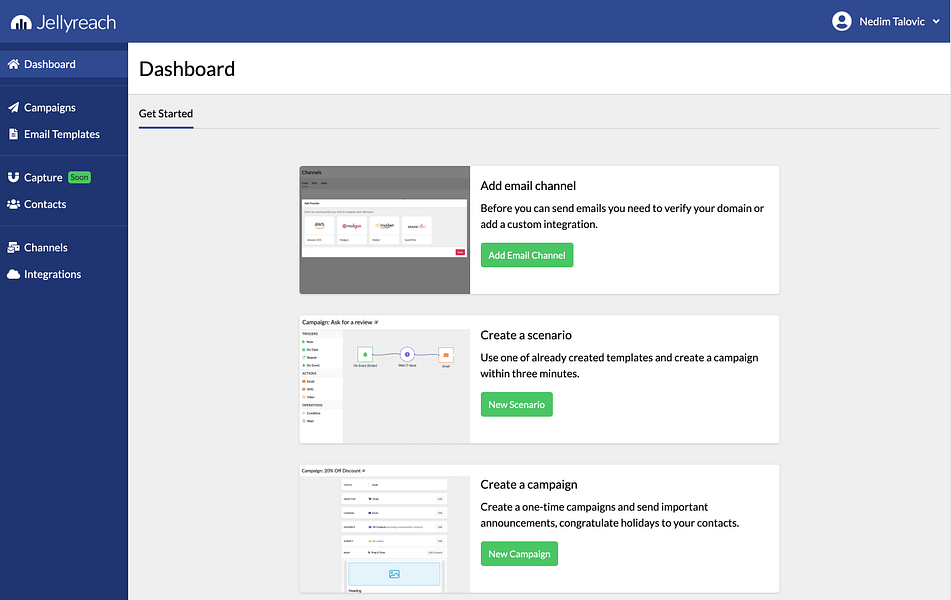
Task: Click the Create a campaign heading
Action: pos(529,485)
